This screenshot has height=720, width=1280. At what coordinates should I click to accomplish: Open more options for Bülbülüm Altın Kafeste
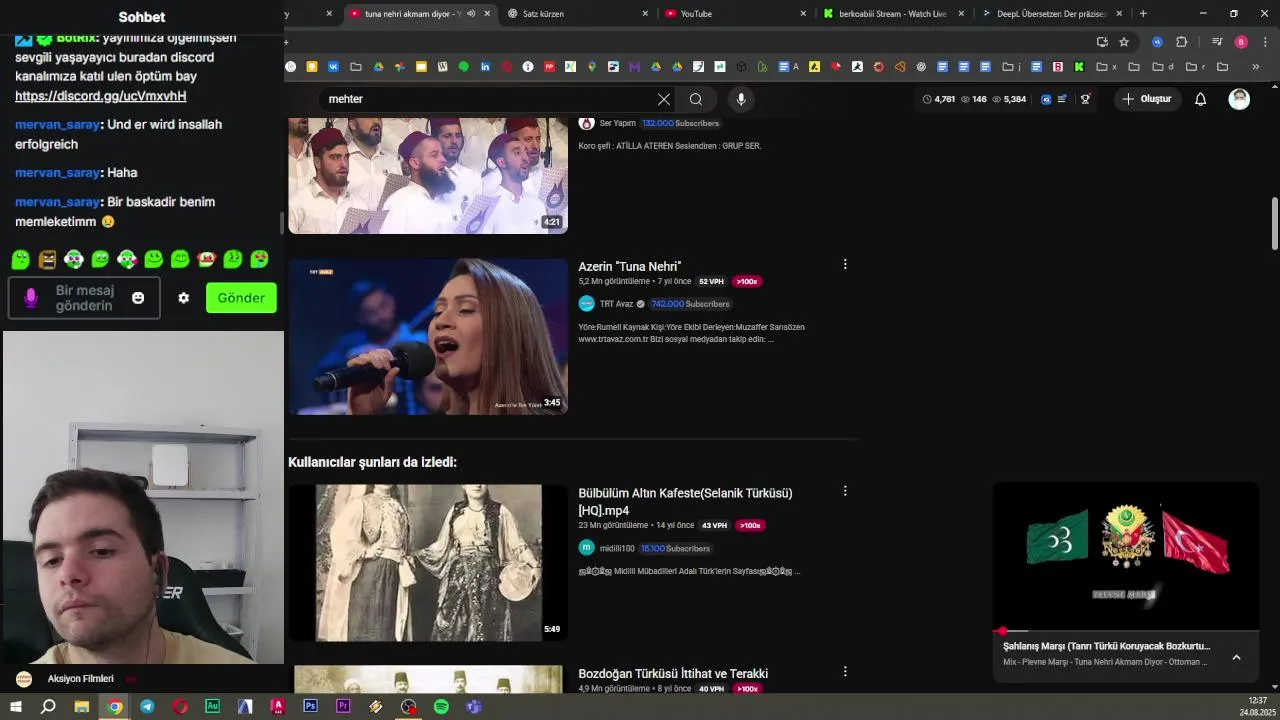coord(845,491)
